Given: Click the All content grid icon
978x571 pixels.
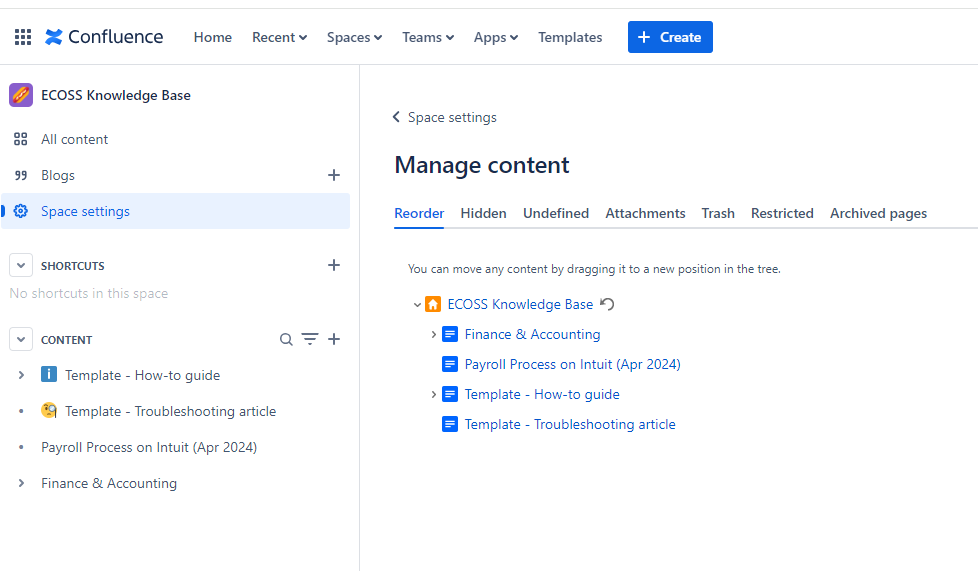Looking at the screenshot, I should click(21, 139).
